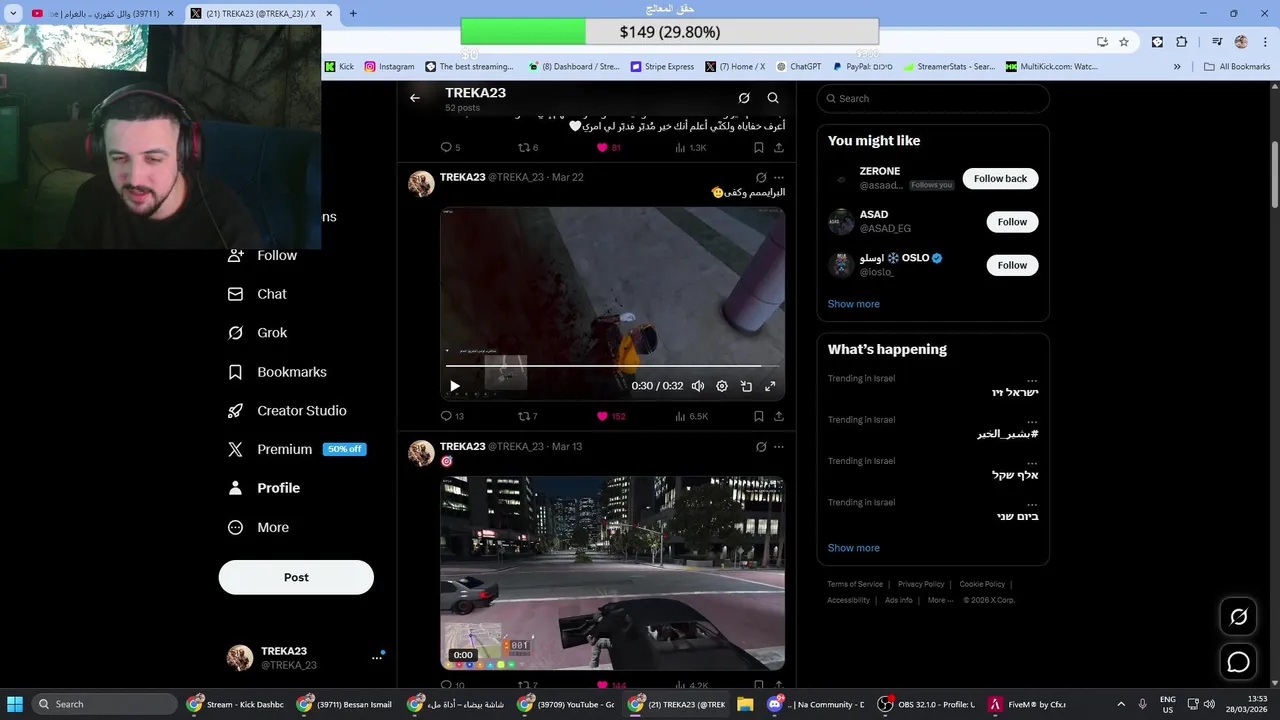Open options for trend אלף שקל
1280x720 pixels.
(x=1032, y=462)
